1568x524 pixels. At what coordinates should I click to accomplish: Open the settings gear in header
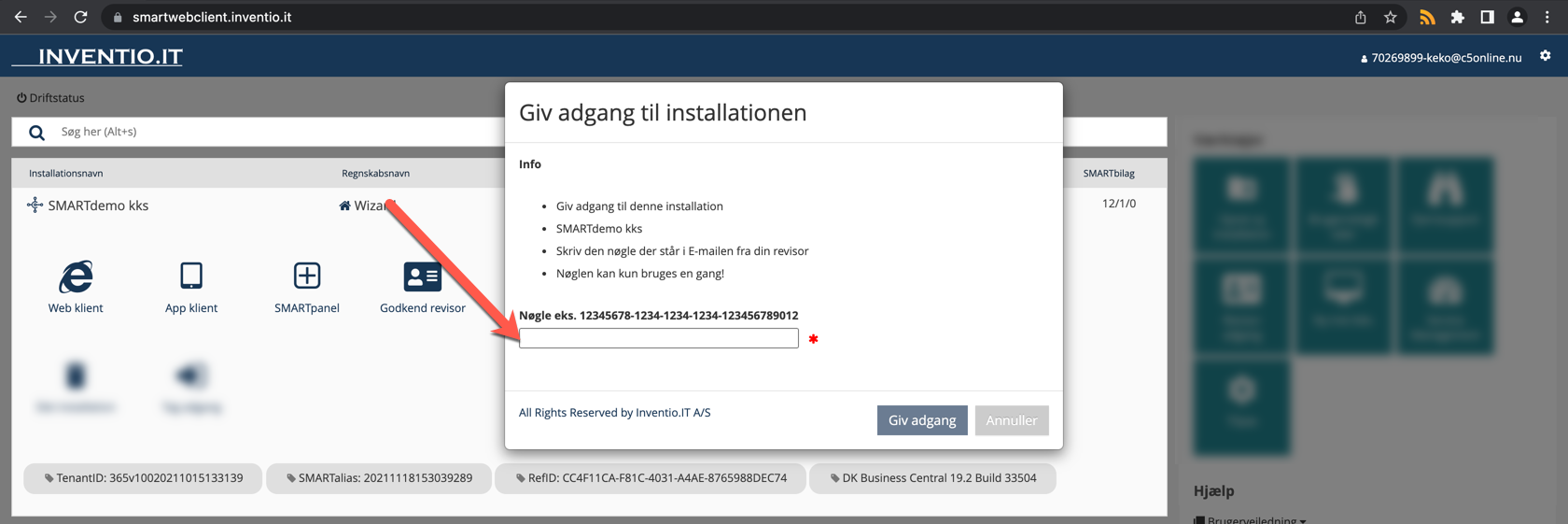point(1546,56)
